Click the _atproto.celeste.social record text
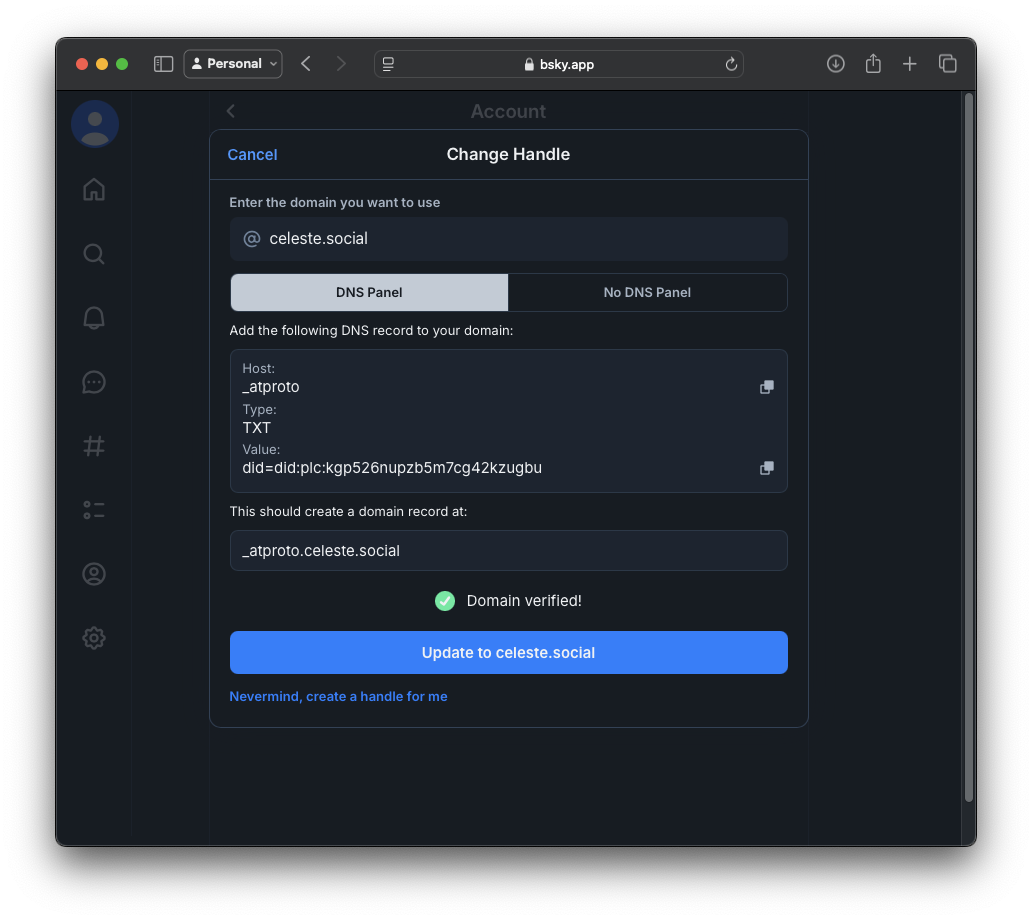 (x=321, y=551)
